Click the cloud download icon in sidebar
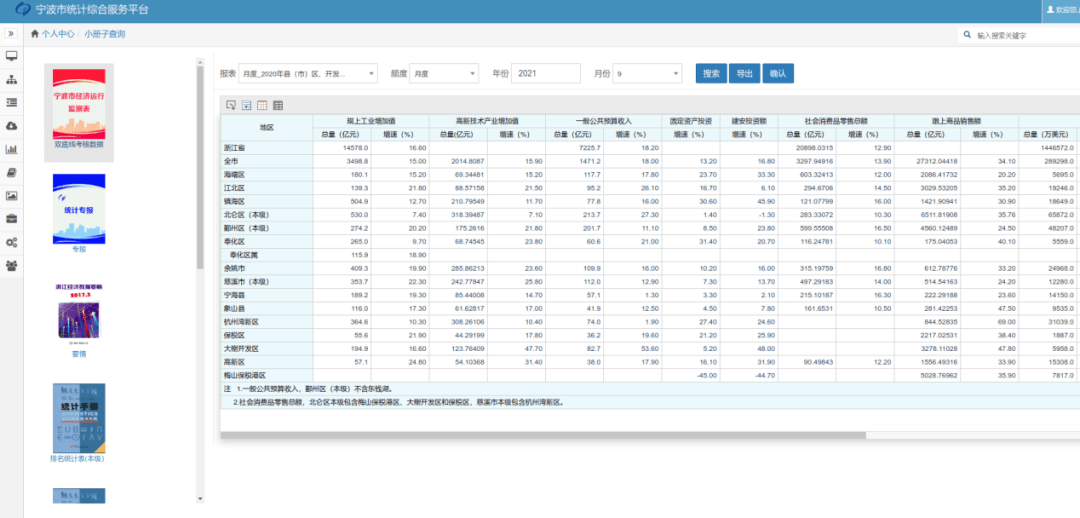The image size is (1080, 518). 12,126
